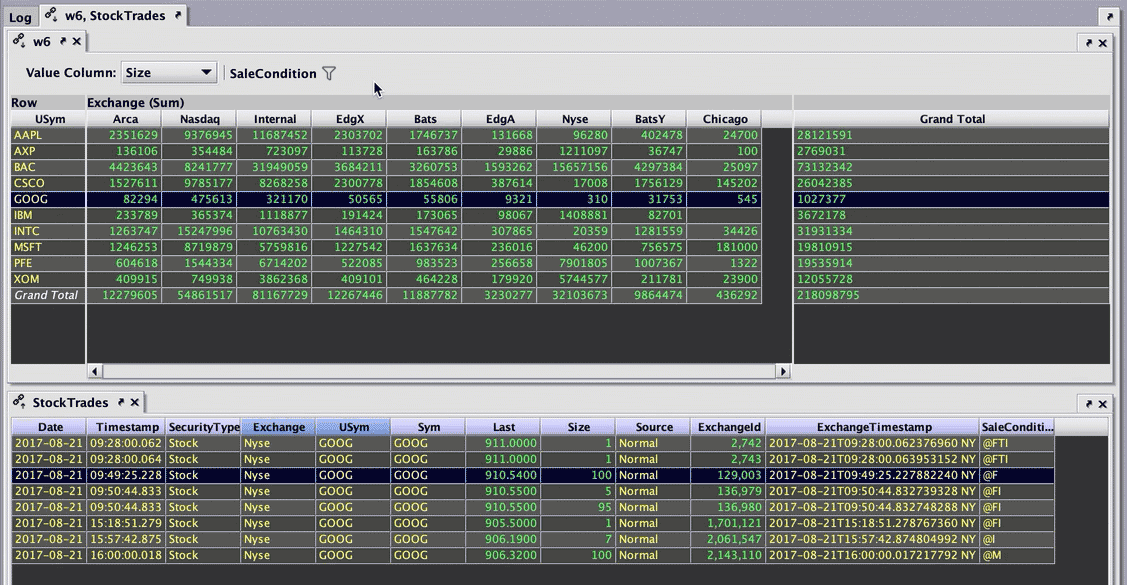Screen dimensions: 1127x585
Task: Sort pivot by the Arca column header
Action: click(x=124, y=119)
